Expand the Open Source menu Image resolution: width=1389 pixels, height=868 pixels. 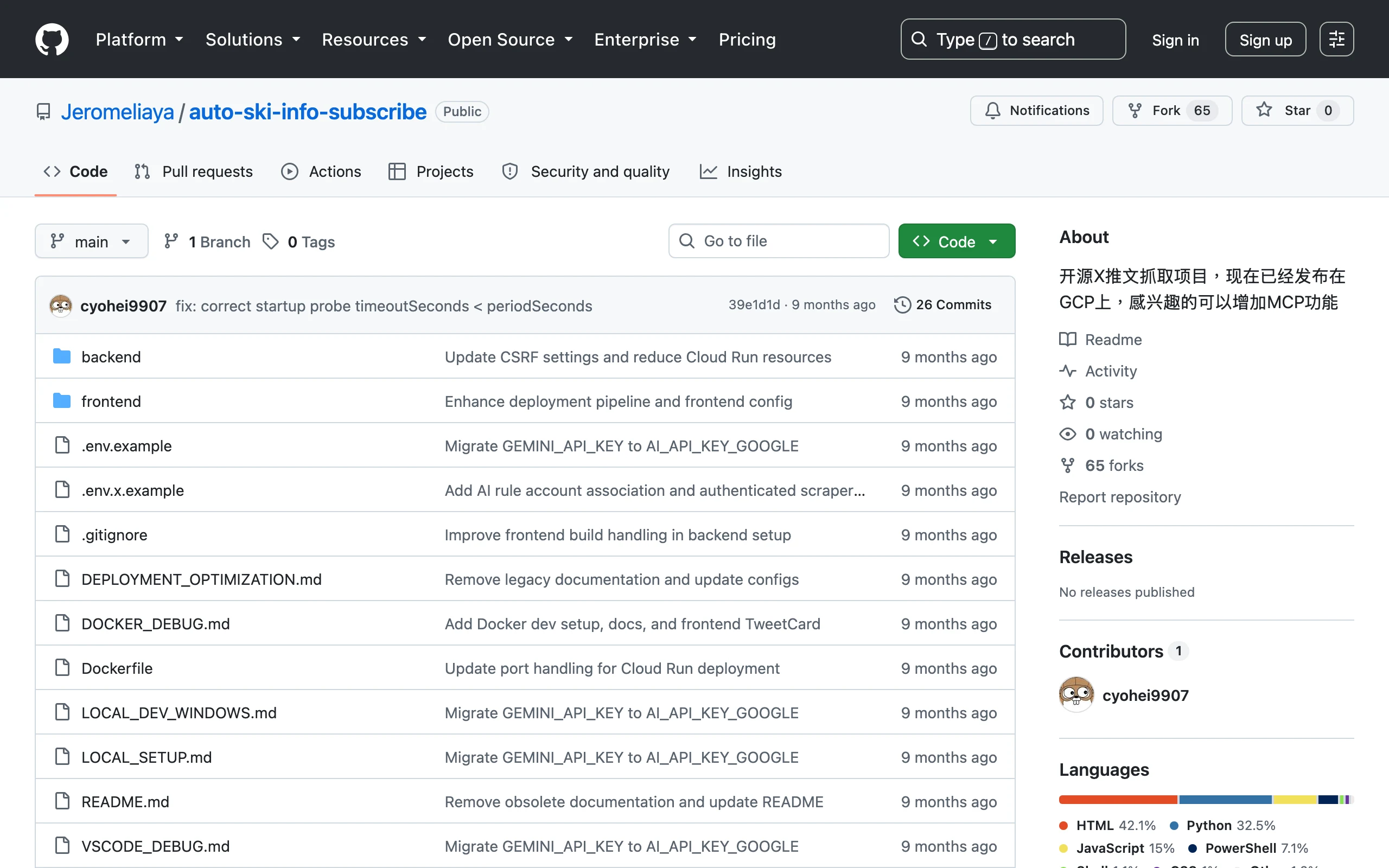coord(510,39)
